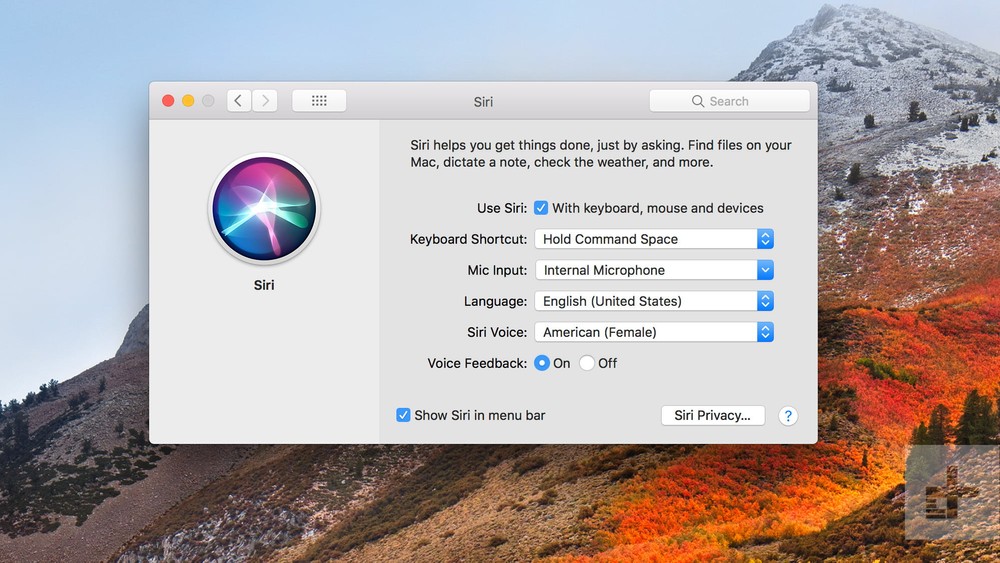This screenshot has height=563, width=1000.
Task: Click the Search field in the toolbar
Action: 730,101
